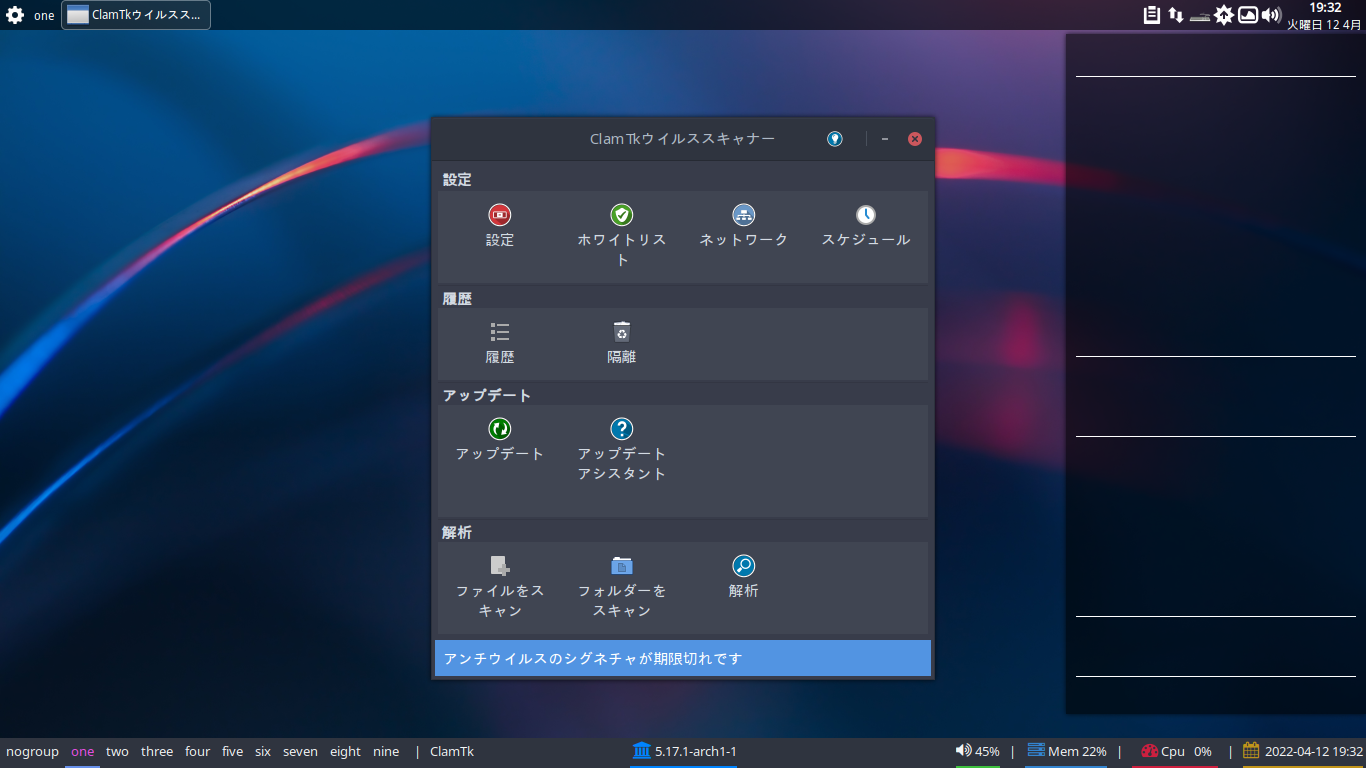
Task: Switch to workspace seven
Action: click(x=300, y=752)
